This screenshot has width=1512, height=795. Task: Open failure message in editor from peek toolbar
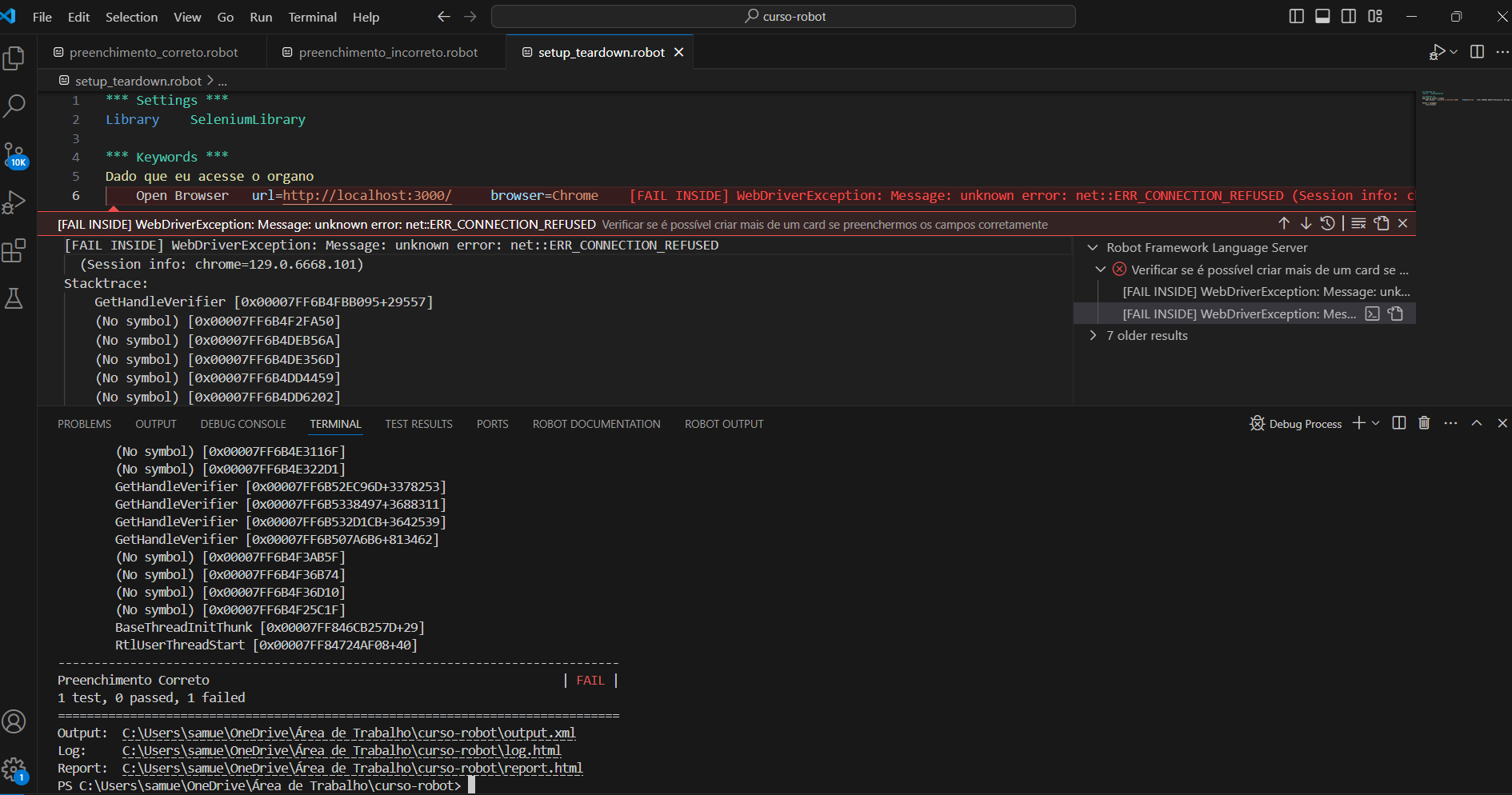[x=1382, y=223]
